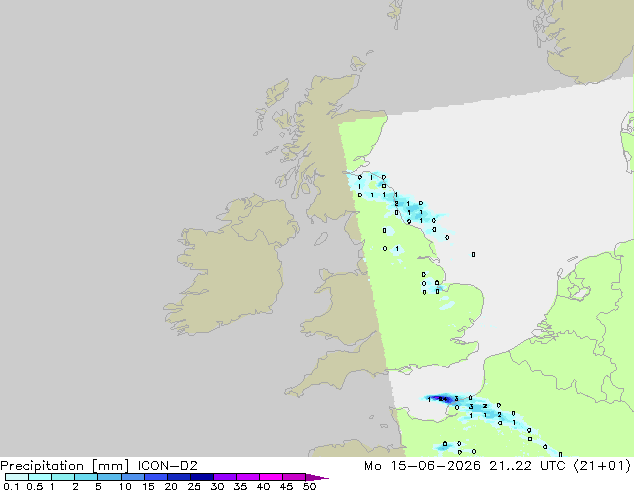Image resolution: width=634 pixels, height=490 pixels.
Task: Select the 2–5 mm legend color swatch
Action: point(86,477)
